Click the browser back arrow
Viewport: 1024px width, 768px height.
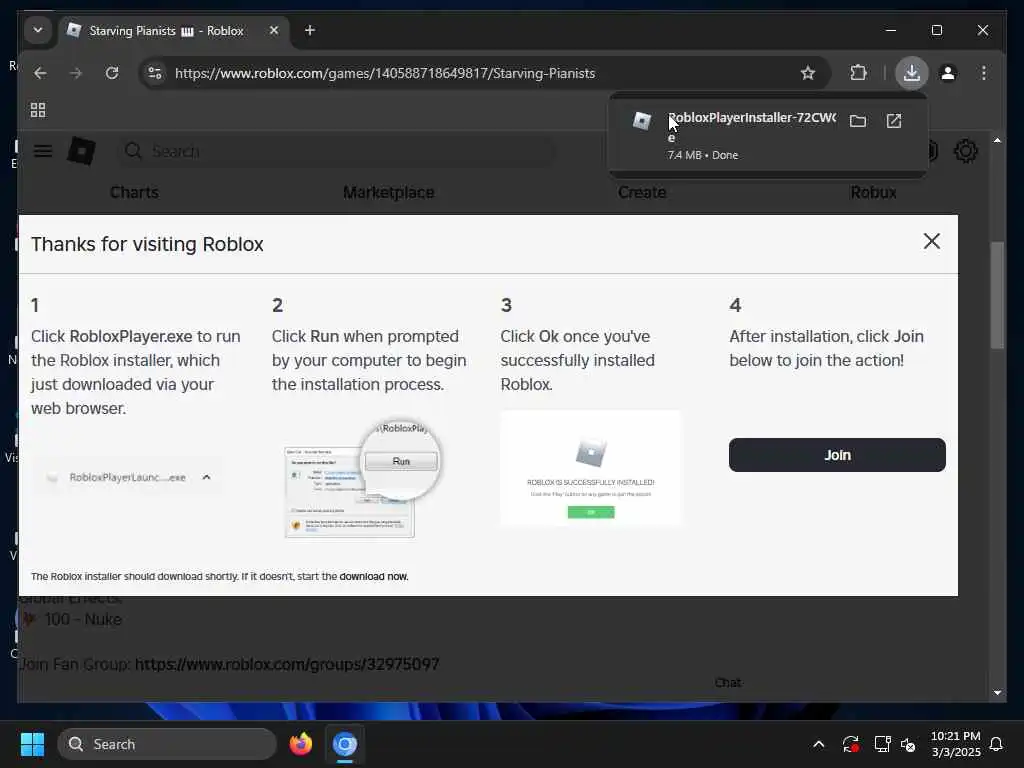(x=40, y=73)
